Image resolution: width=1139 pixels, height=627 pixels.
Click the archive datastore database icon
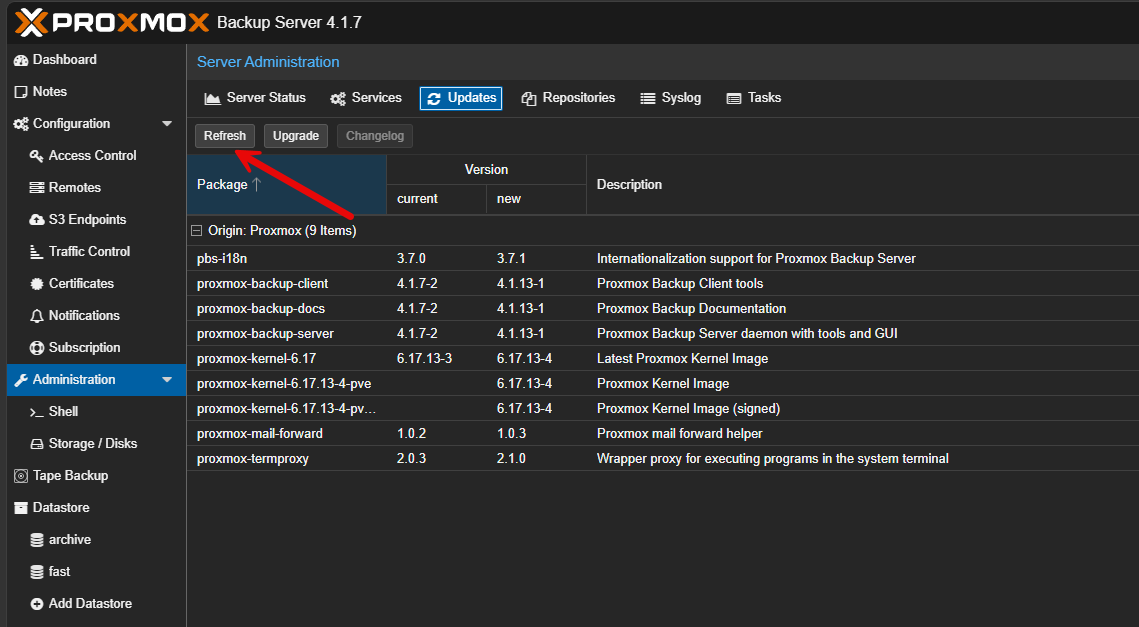point(36,540)
